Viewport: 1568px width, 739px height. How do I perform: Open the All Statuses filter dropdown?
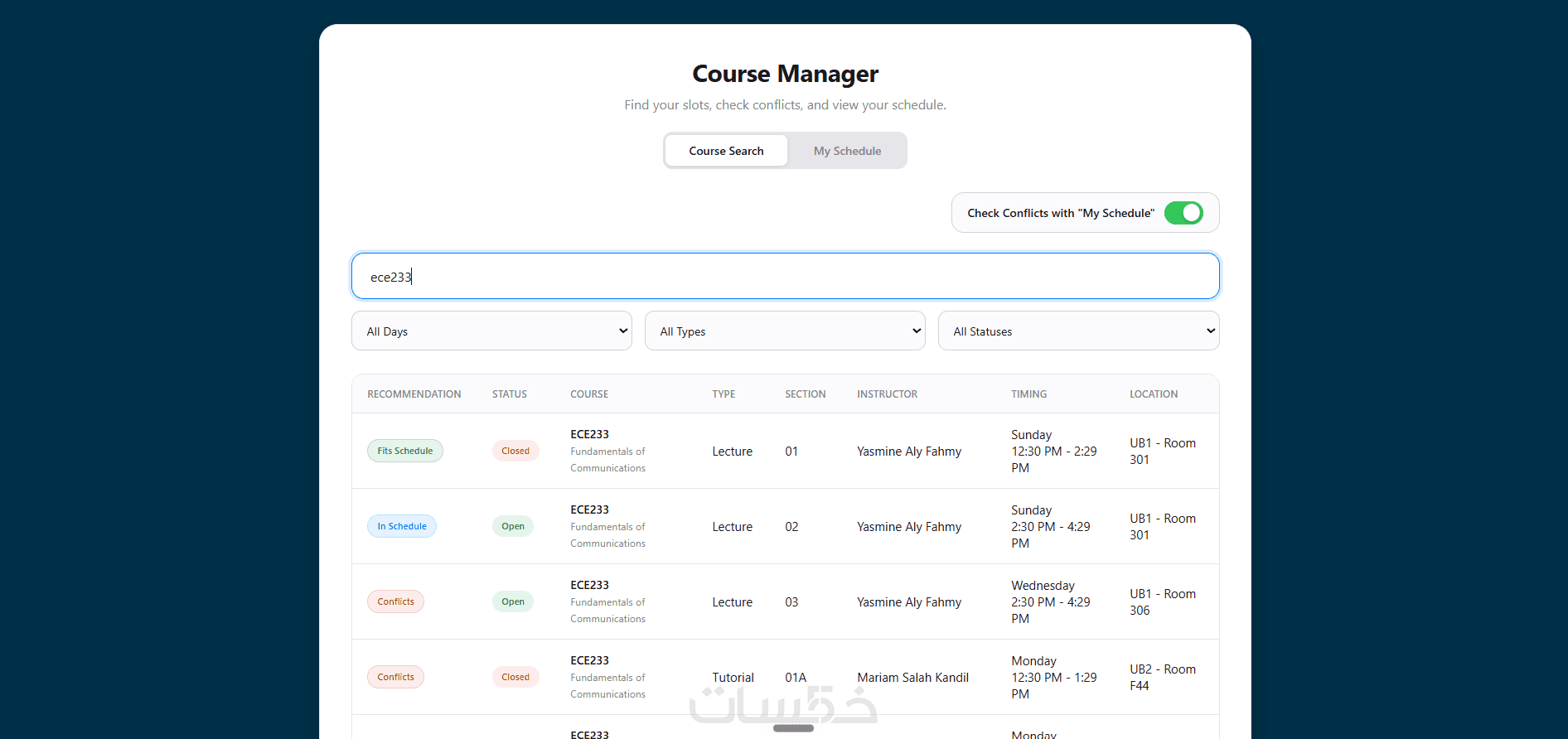click(1078, 331)
